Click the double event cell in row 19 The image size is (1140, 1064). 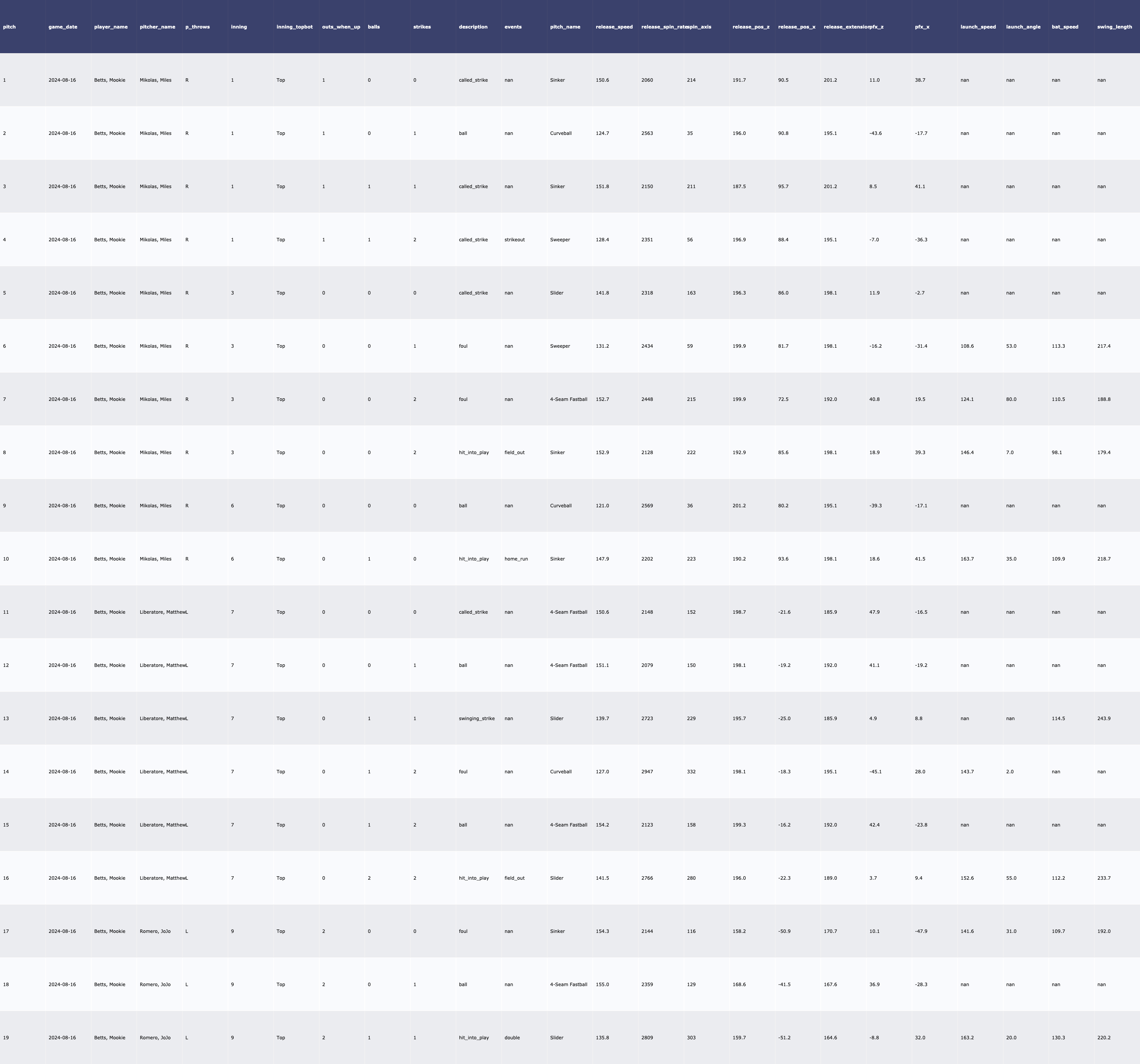[512, 1038]
